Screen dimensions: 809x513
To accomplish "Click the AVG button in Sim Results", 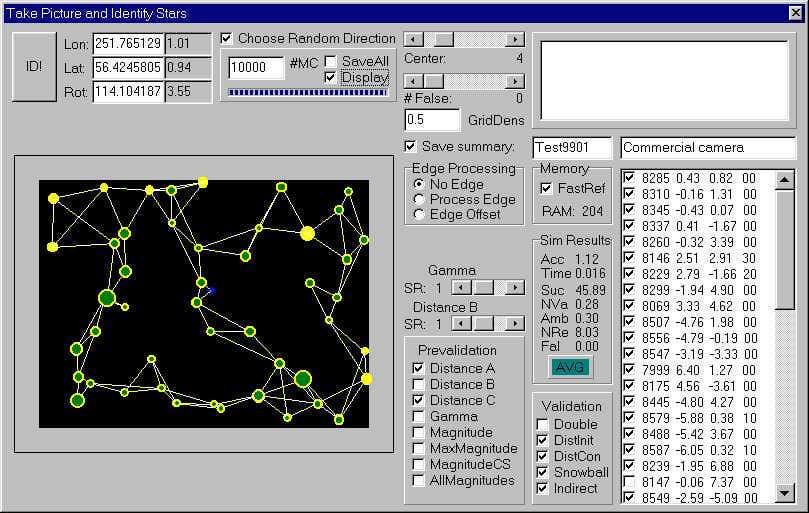I will [570, 367].
